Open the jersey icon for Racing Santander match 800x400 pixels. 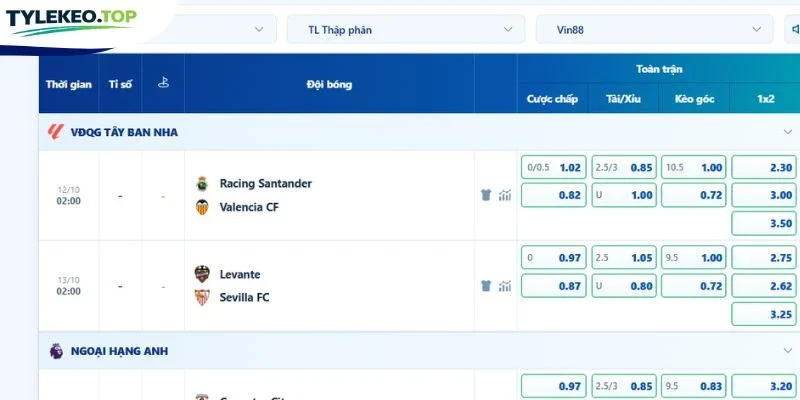point(486,195)
